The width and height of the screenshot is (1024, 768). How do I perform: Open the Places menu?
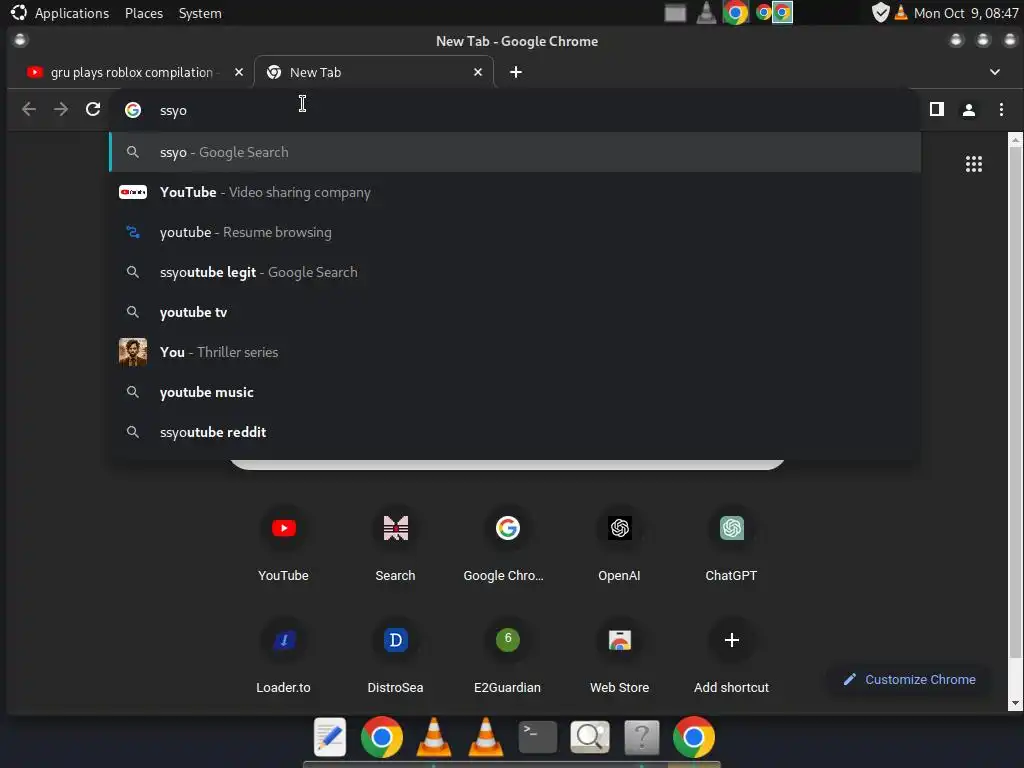[144, 13]
